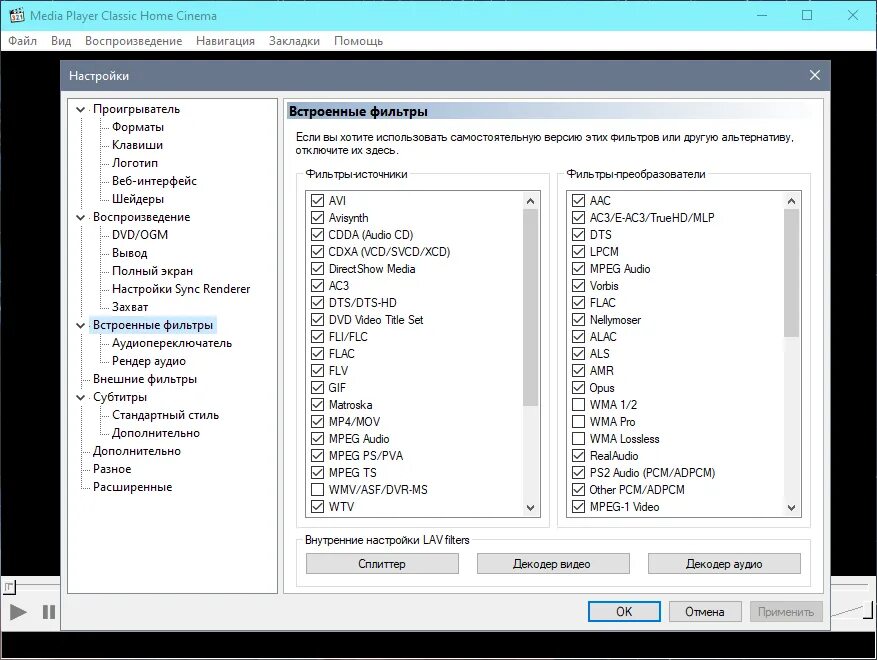
Task: Maximize the Media Player Classic window
Action: tap(807, 15)
